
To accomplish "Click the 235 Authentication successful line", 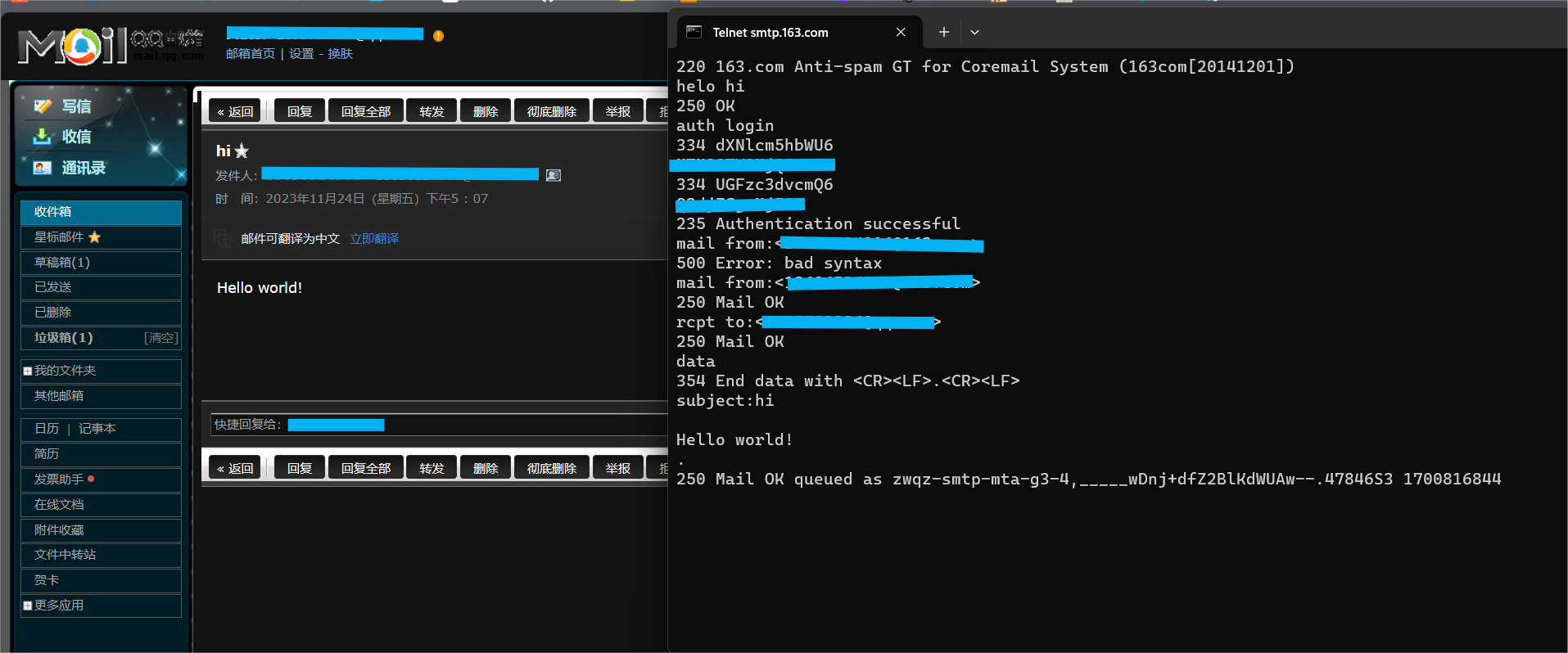I will click(818, 224).
